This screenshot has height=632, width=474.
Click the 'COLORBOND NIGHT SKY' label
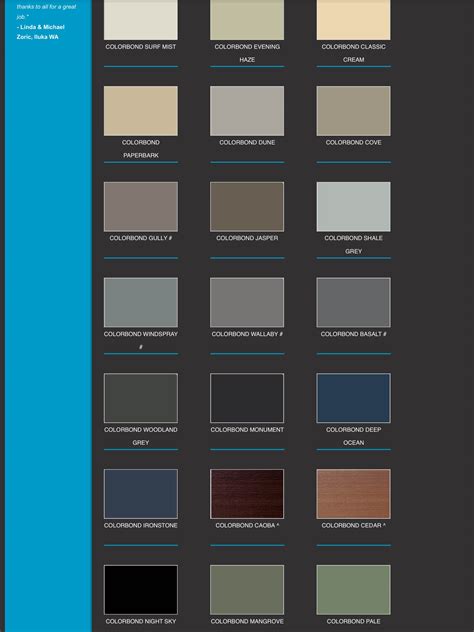click(x=141, y=621)
